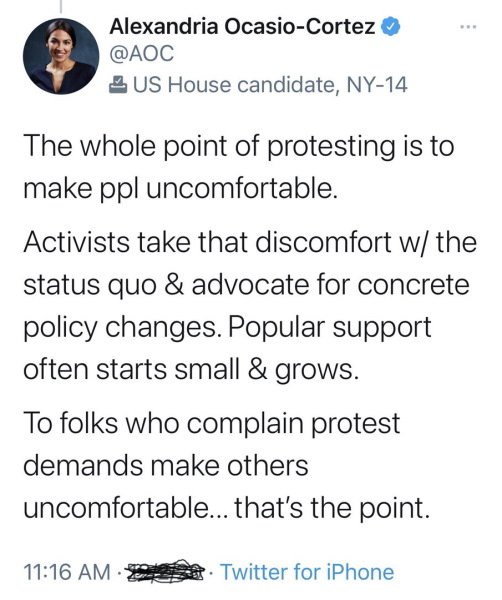Open the more options three-dot menu

click(x=469, y=27)
